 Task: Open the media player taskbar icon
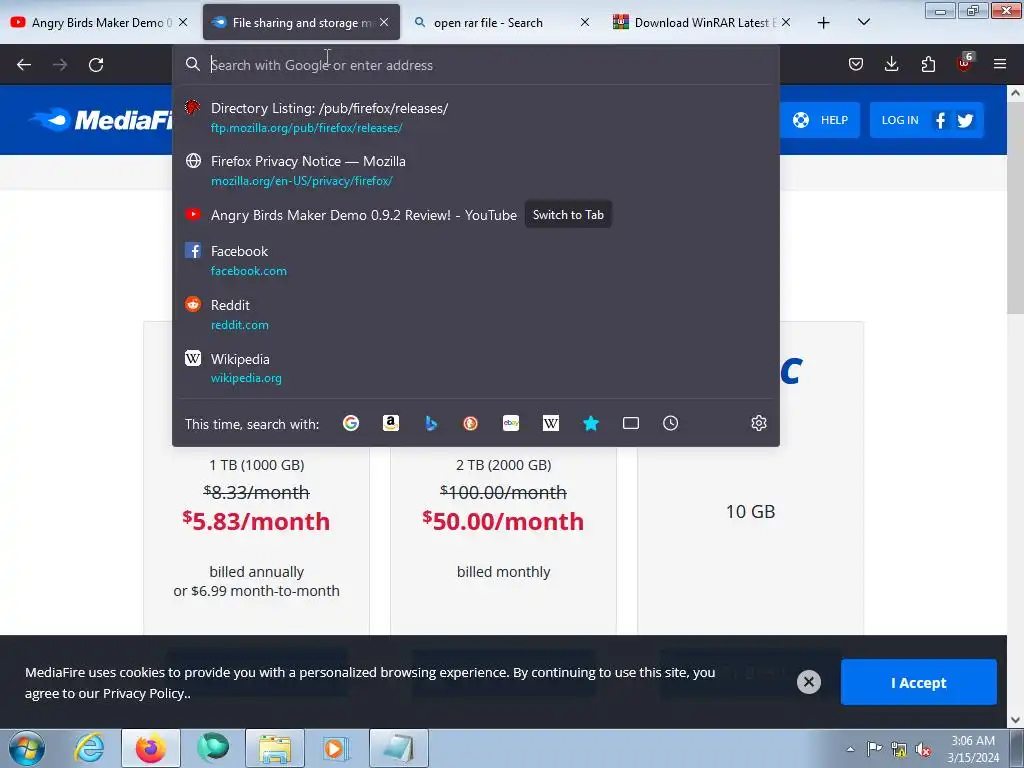coord(336,748)
